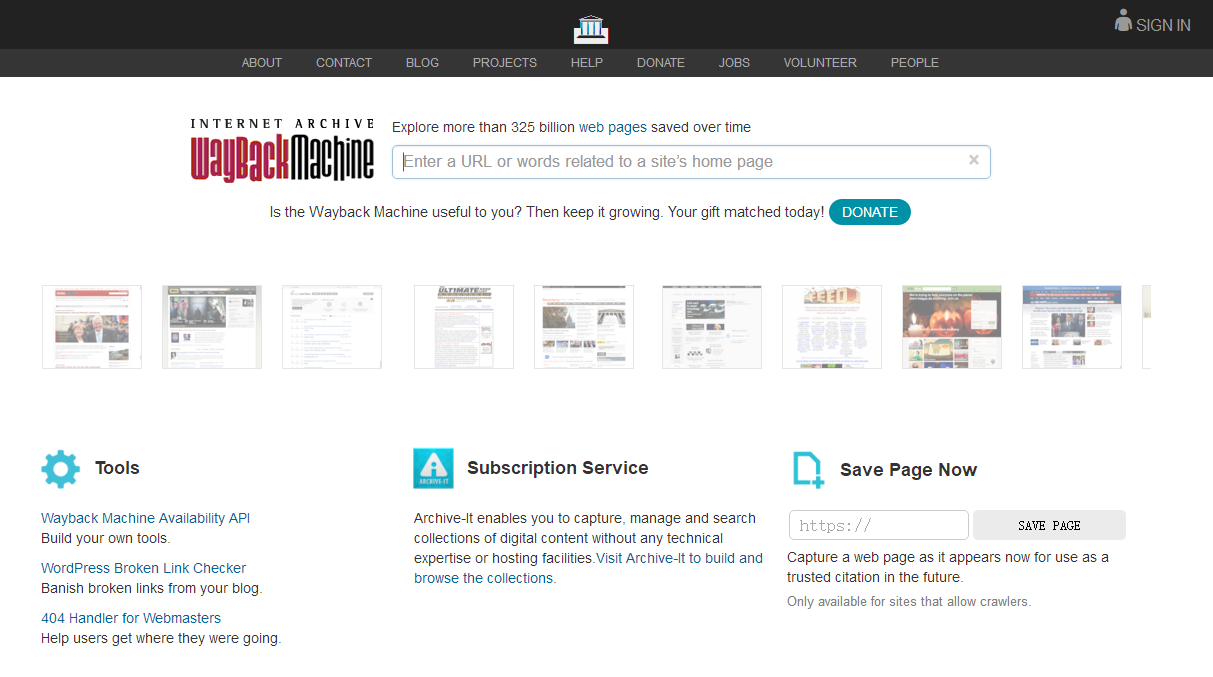Screen dimensions: 1213x677
Task: Click the 'Save Page Now' heading
Action: 908,470
